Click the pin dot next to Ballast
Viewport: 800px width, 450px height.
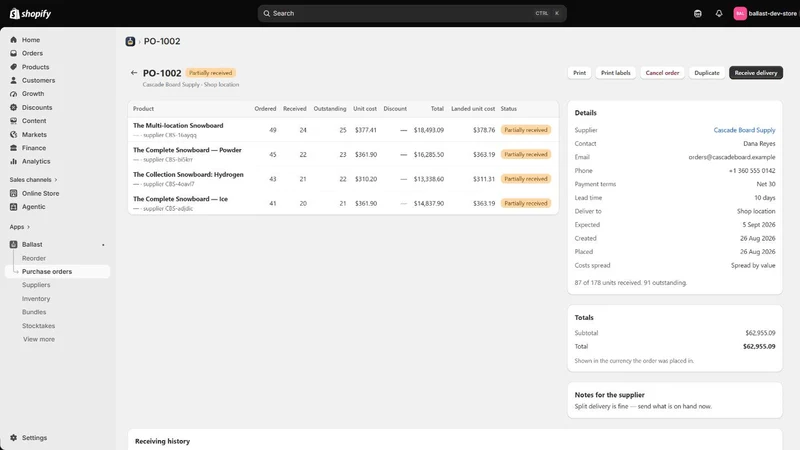pyautogui.click(x=103, y=245)
